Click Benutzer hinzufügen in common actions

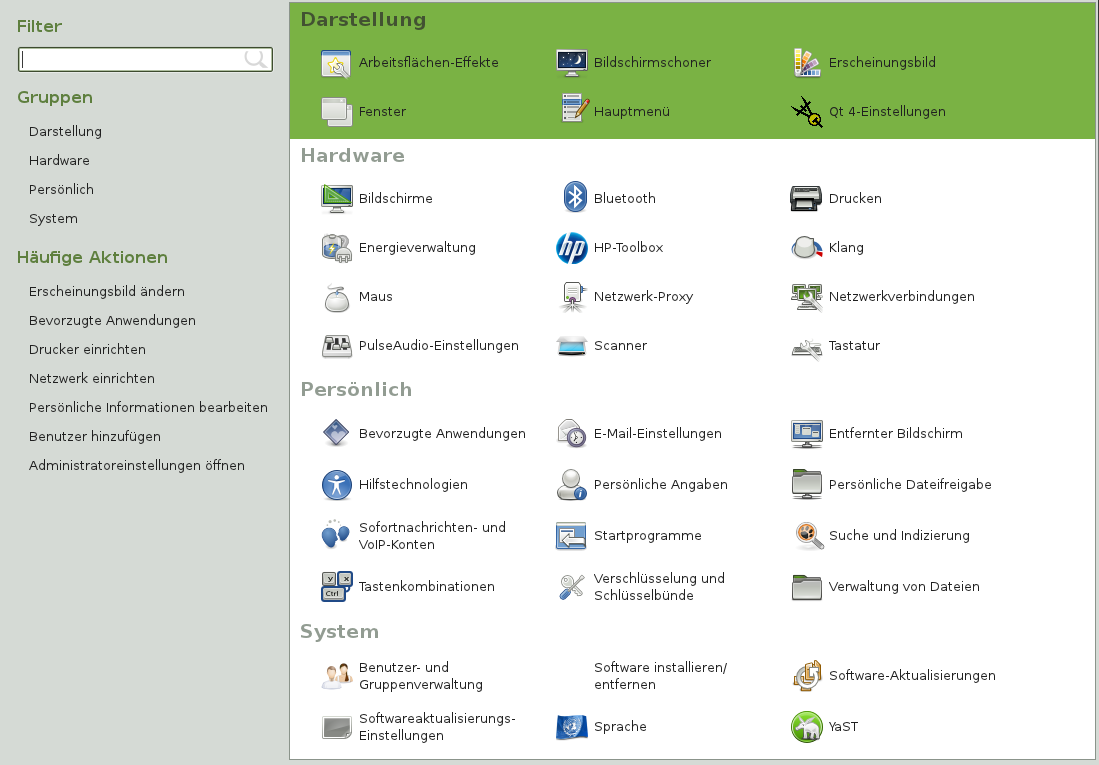click(94, 436)
